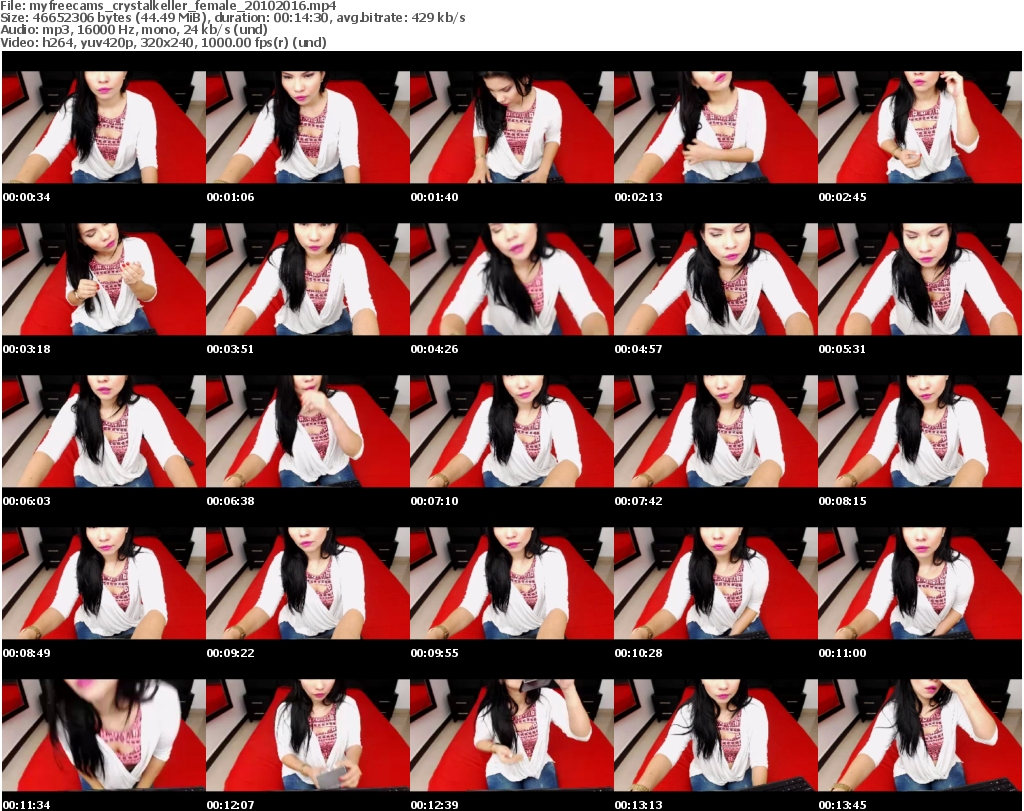1024x811 pixels.
Task: Select the thumbnail frame at 00:09:22
Action: [x=308, y=584]
